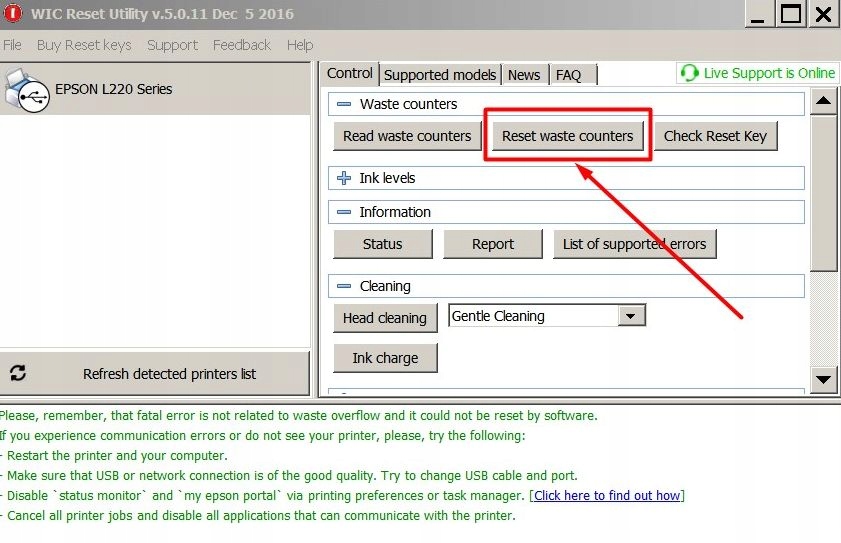
Task: Open the Support menu
Action: coord(172,45)
